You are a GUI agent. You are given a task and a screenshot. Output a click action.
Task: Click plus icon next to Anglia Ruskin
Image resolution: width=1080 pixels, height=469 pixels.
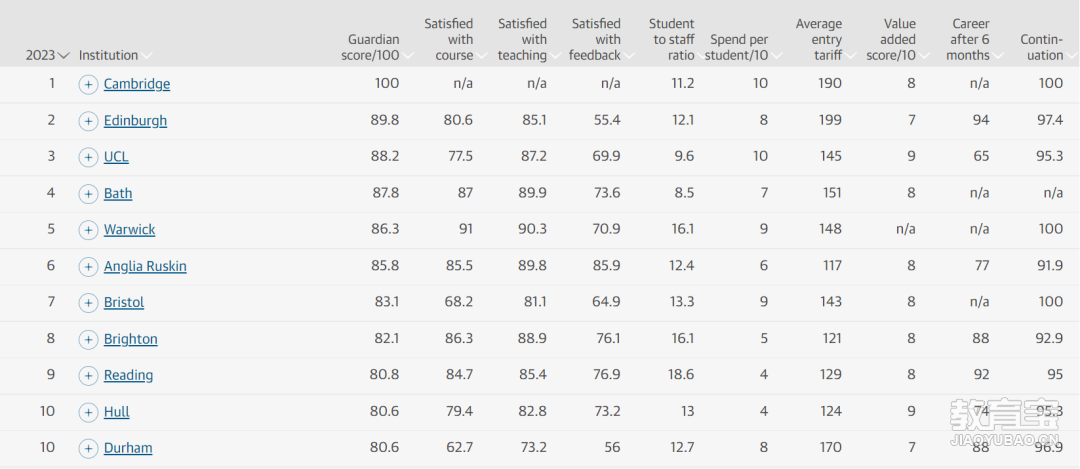pos(88,267)
